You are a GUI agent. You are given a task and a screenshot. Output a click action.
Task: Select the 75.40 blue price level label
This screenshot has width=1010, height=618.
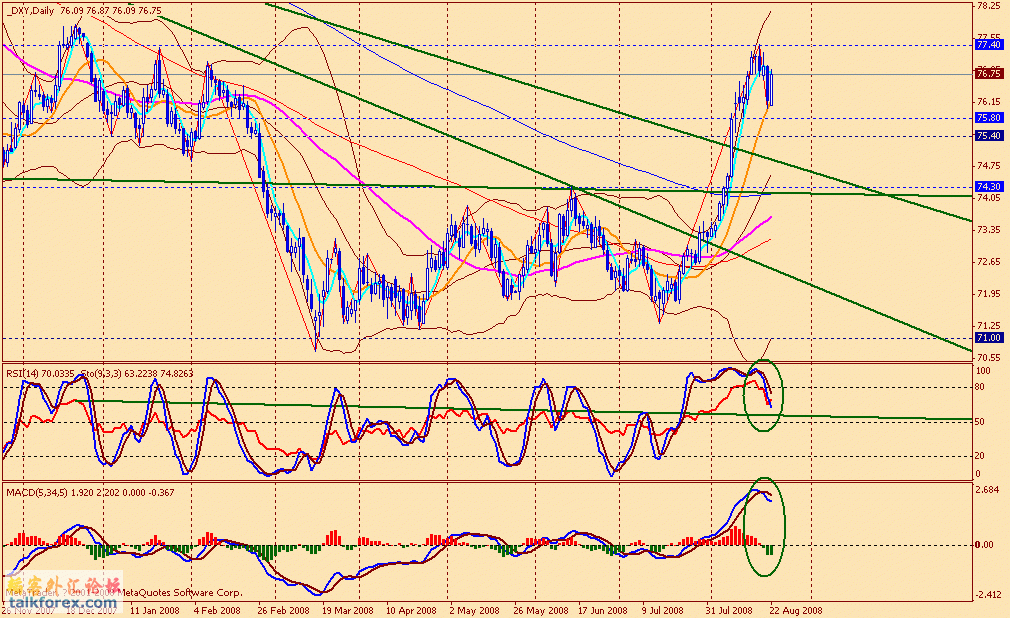(x=988, y=136)
